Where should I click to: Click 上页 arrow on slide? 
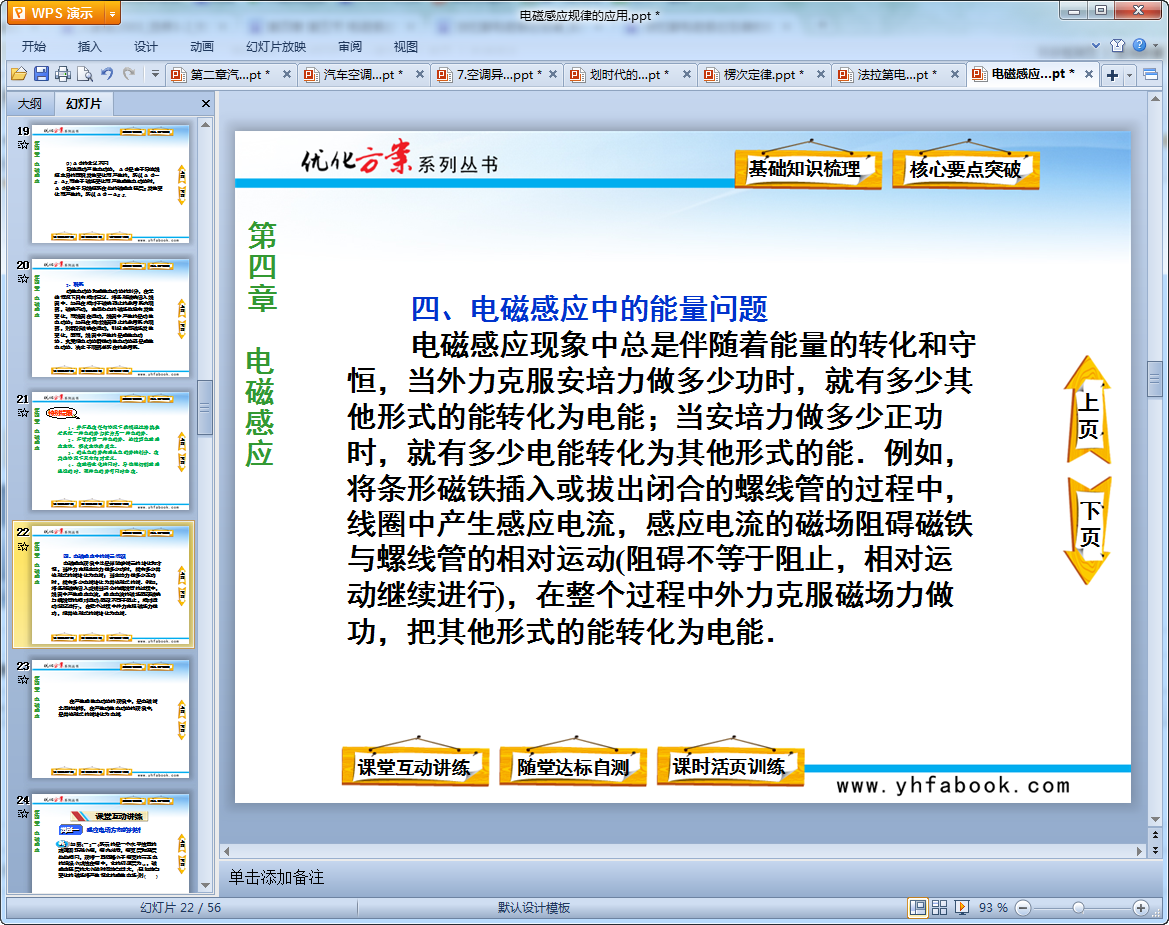tap(1088, 411)
